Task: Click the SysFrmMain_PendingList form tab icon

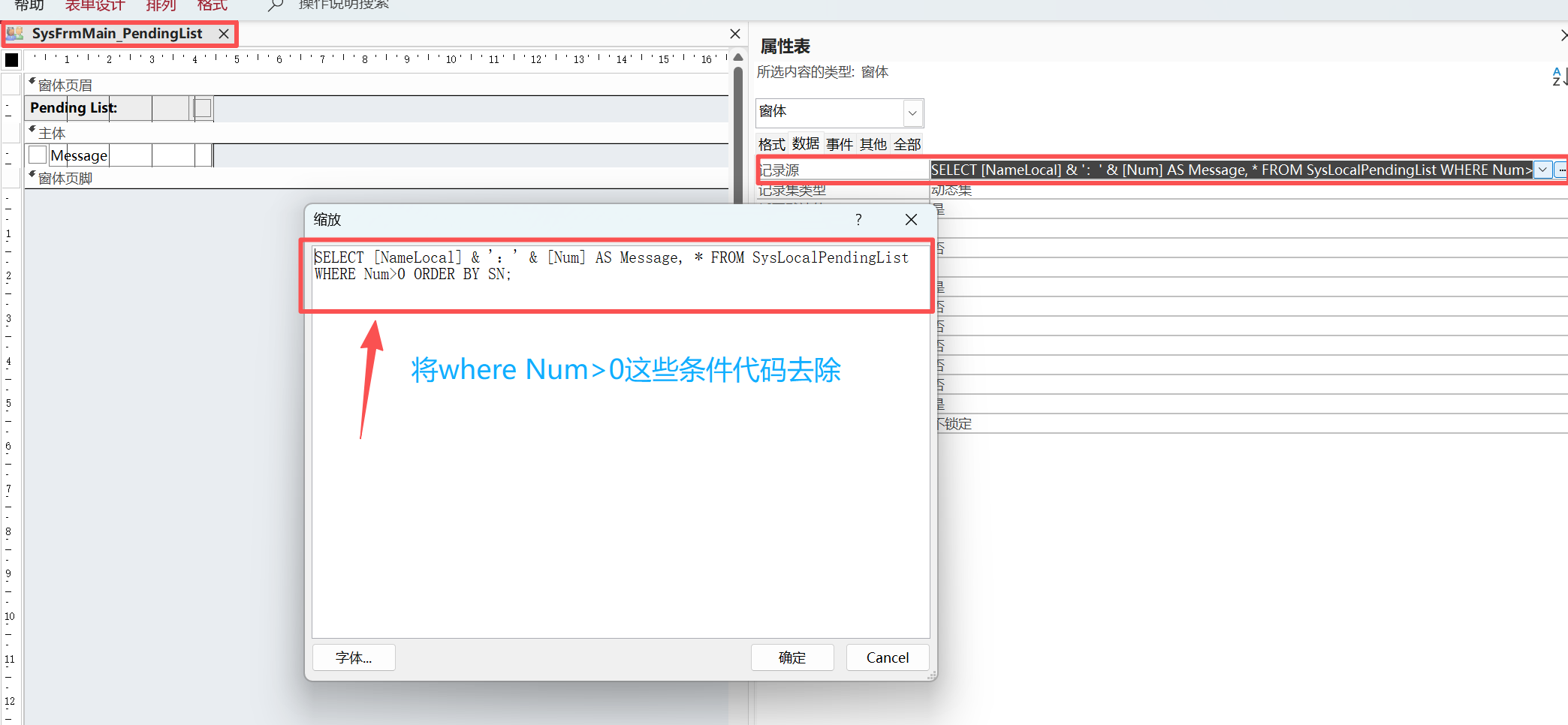Action: pos(15,34)
